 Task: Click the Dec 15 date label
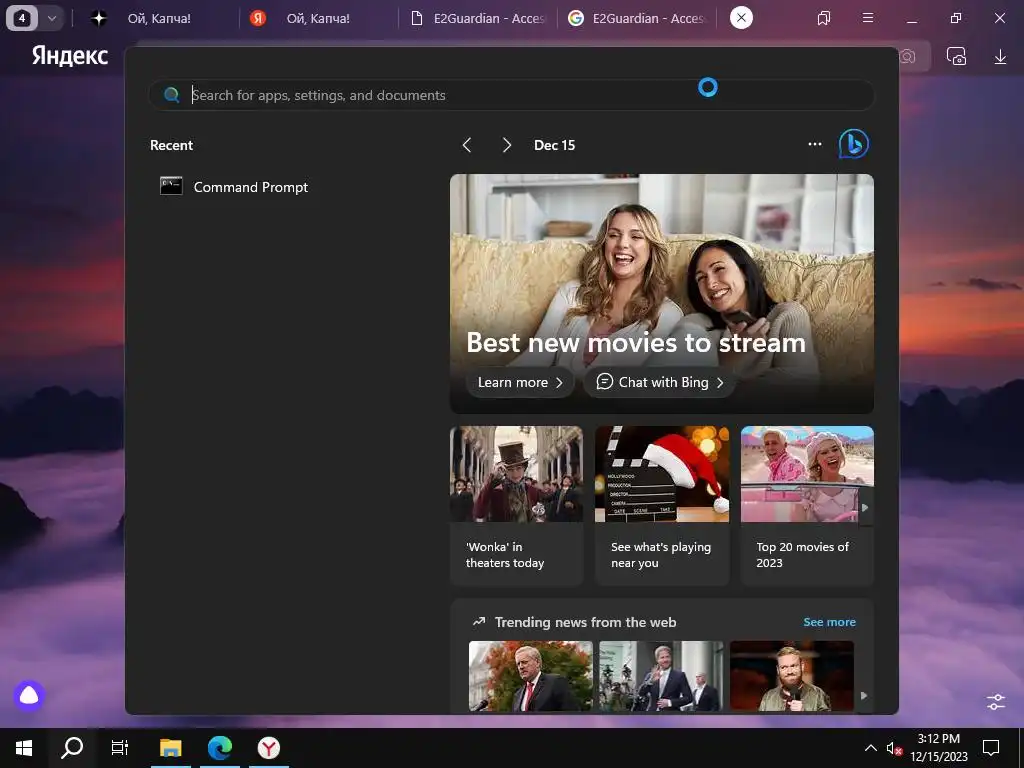click(554, 145)
